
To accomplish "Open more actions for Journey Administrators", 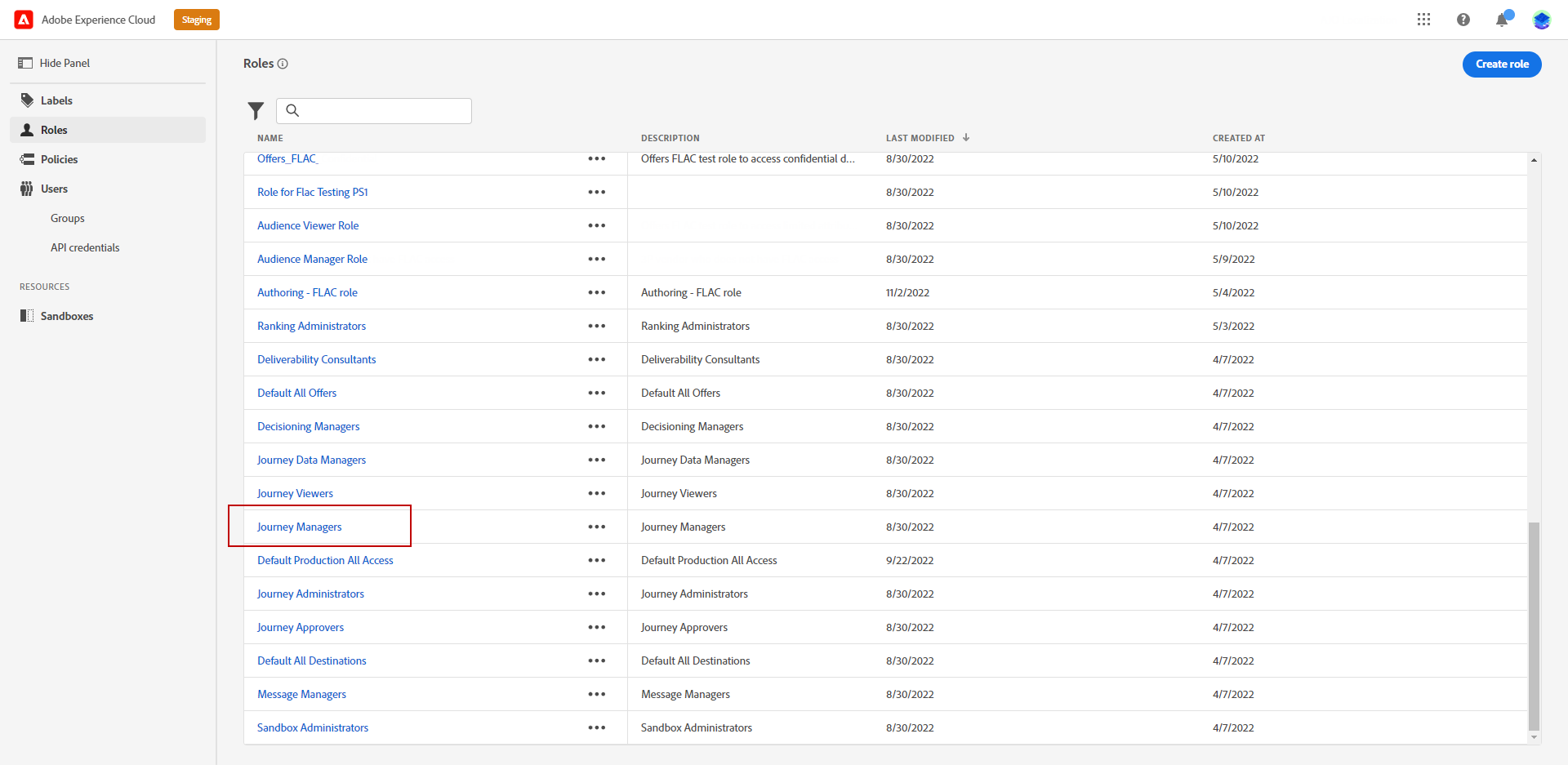I will click(597, 594).
